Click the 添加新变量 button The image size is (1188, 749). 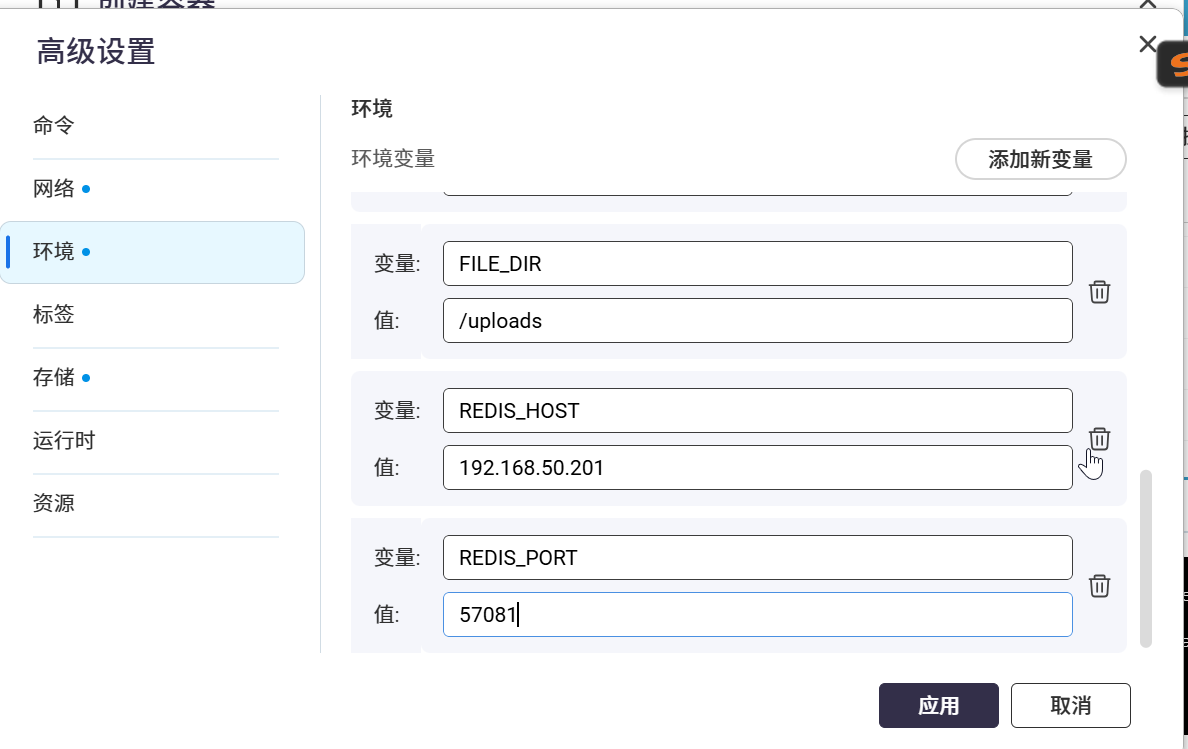(1040, 160)
